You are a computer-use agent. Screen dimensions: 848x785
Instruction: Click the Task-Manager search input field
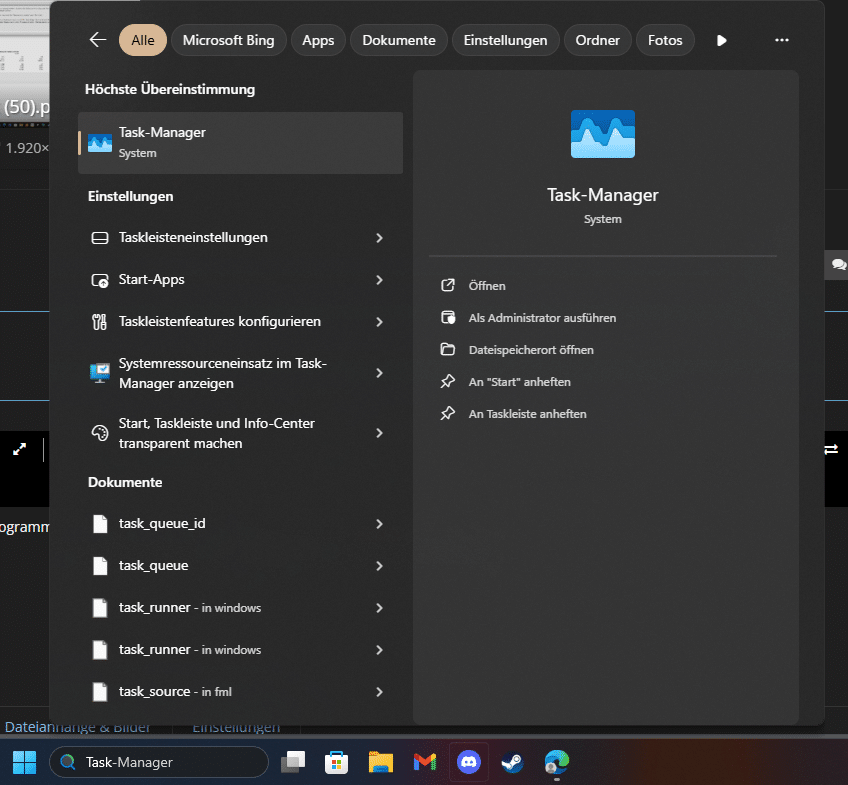point(159,762)
